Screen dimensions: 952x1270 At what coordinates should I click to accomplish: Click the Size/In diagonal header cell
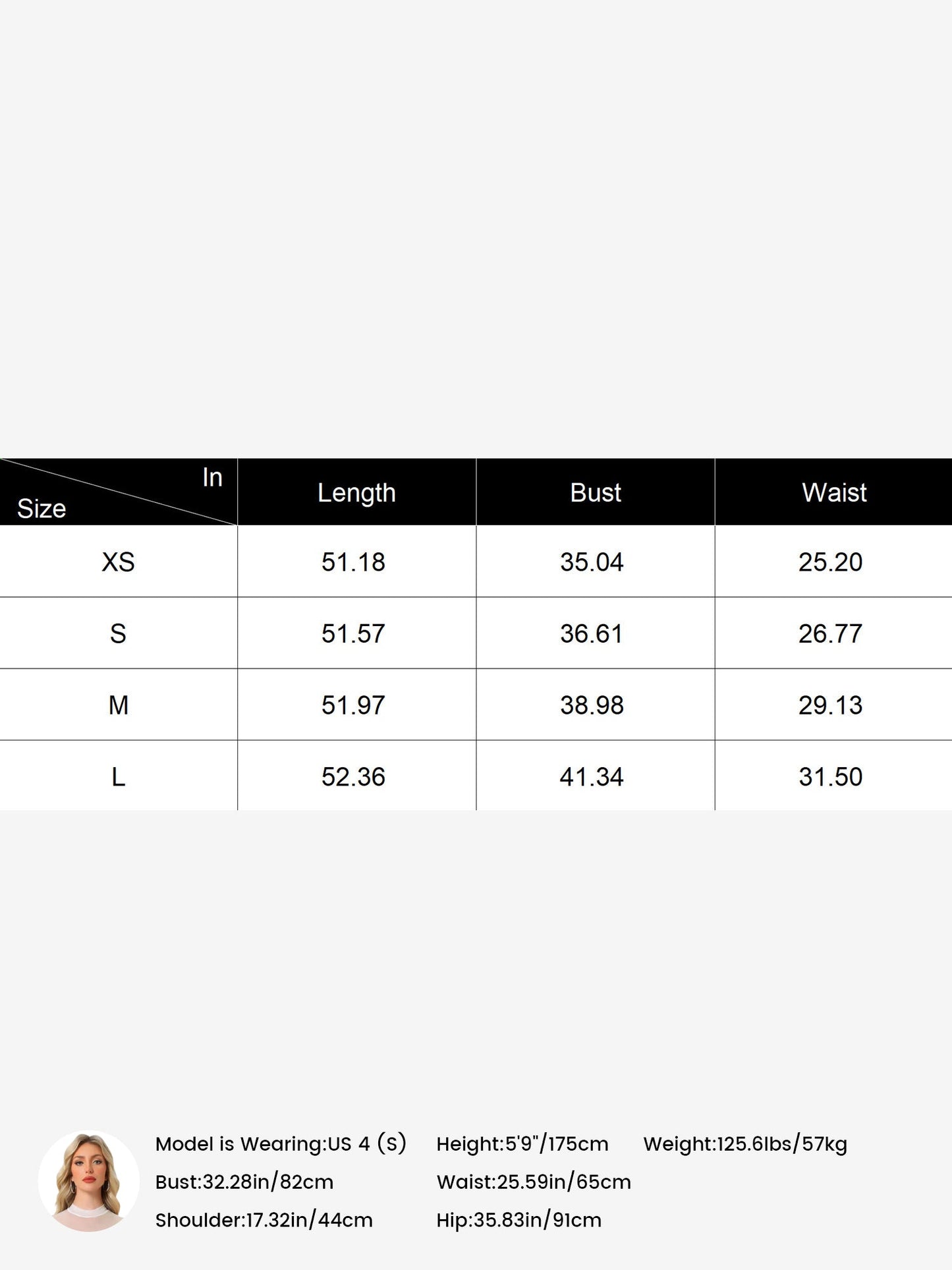(119, 492)
